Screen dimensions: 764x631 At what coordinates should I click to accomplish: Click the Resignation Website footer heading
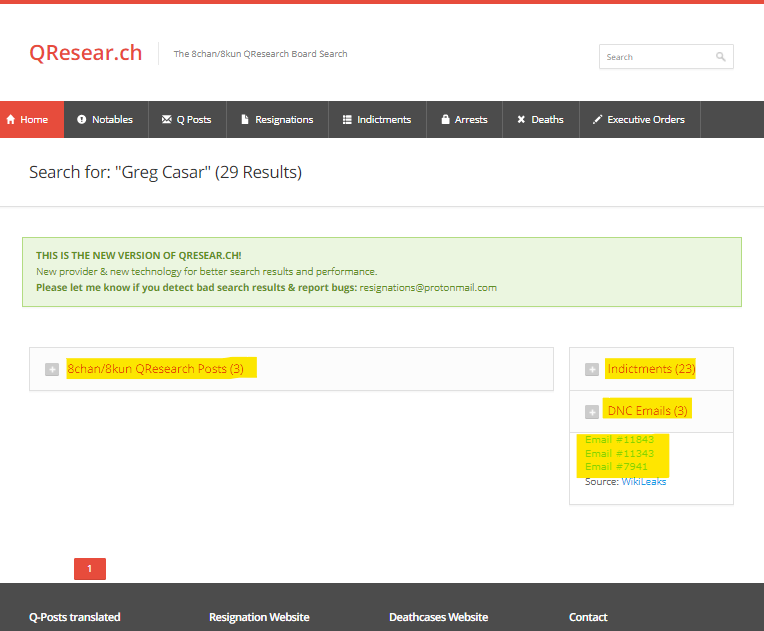[259, 617]
